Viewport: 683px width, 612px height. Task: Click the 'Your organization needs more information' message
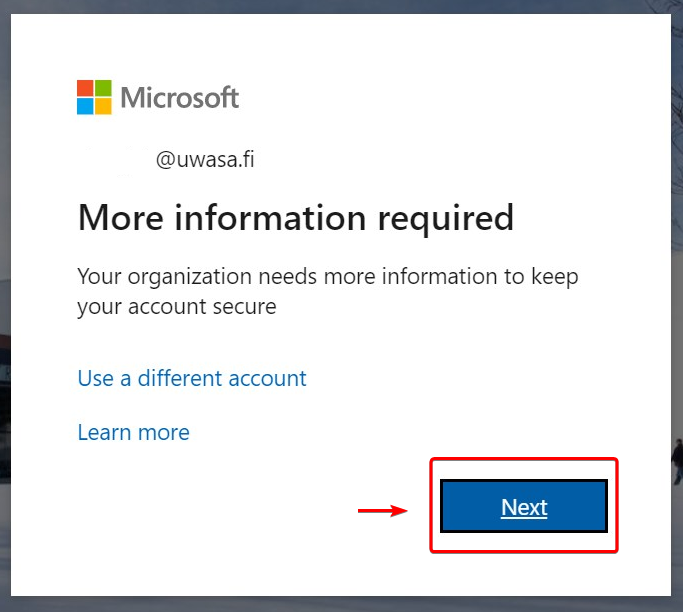tap(328, 291)
